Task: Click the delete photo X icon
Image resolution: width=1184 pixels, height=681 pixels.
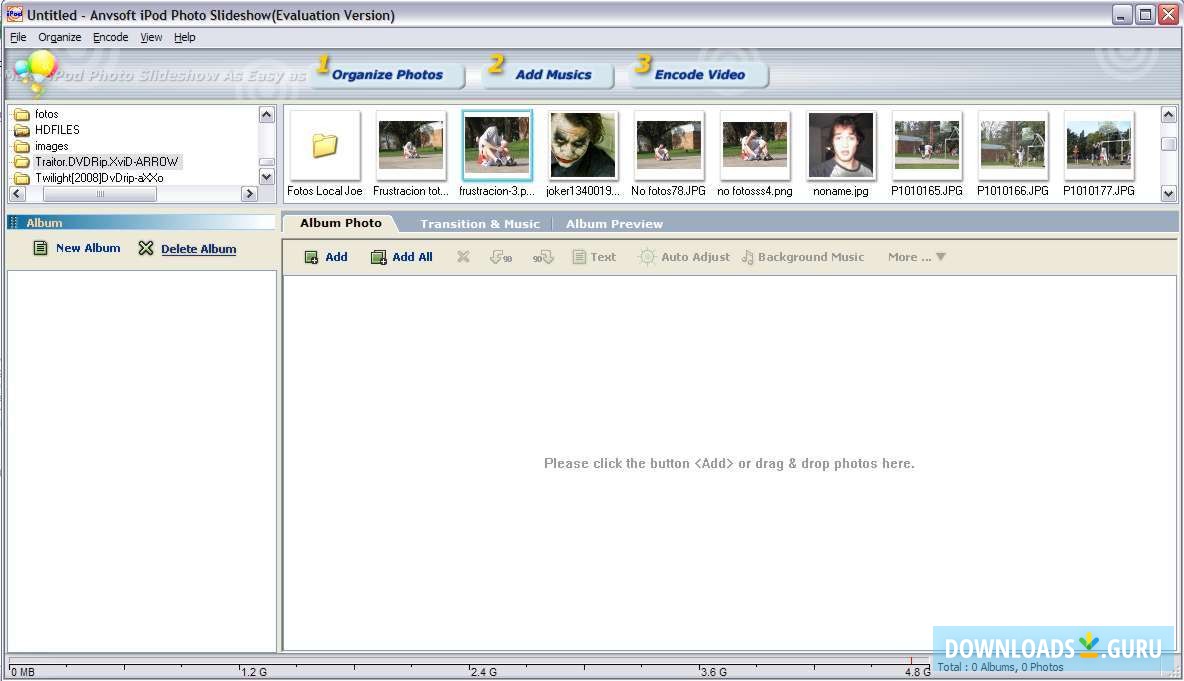Action: 462,256
